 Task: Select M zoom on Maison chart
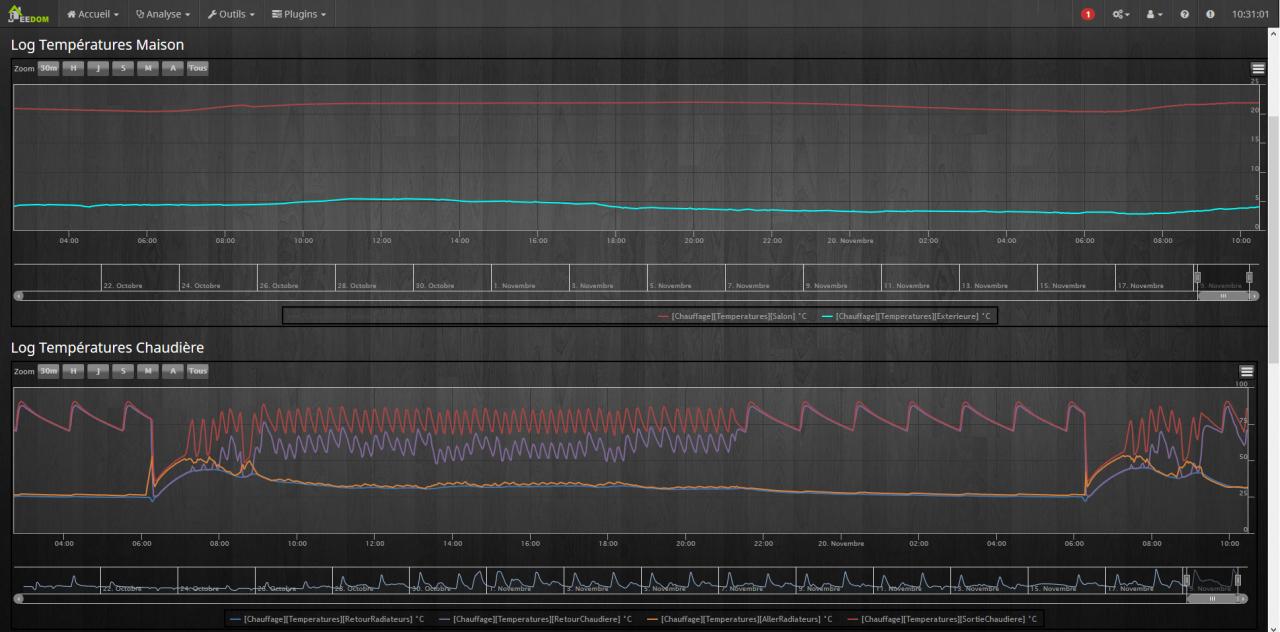[x=148, y=68]
